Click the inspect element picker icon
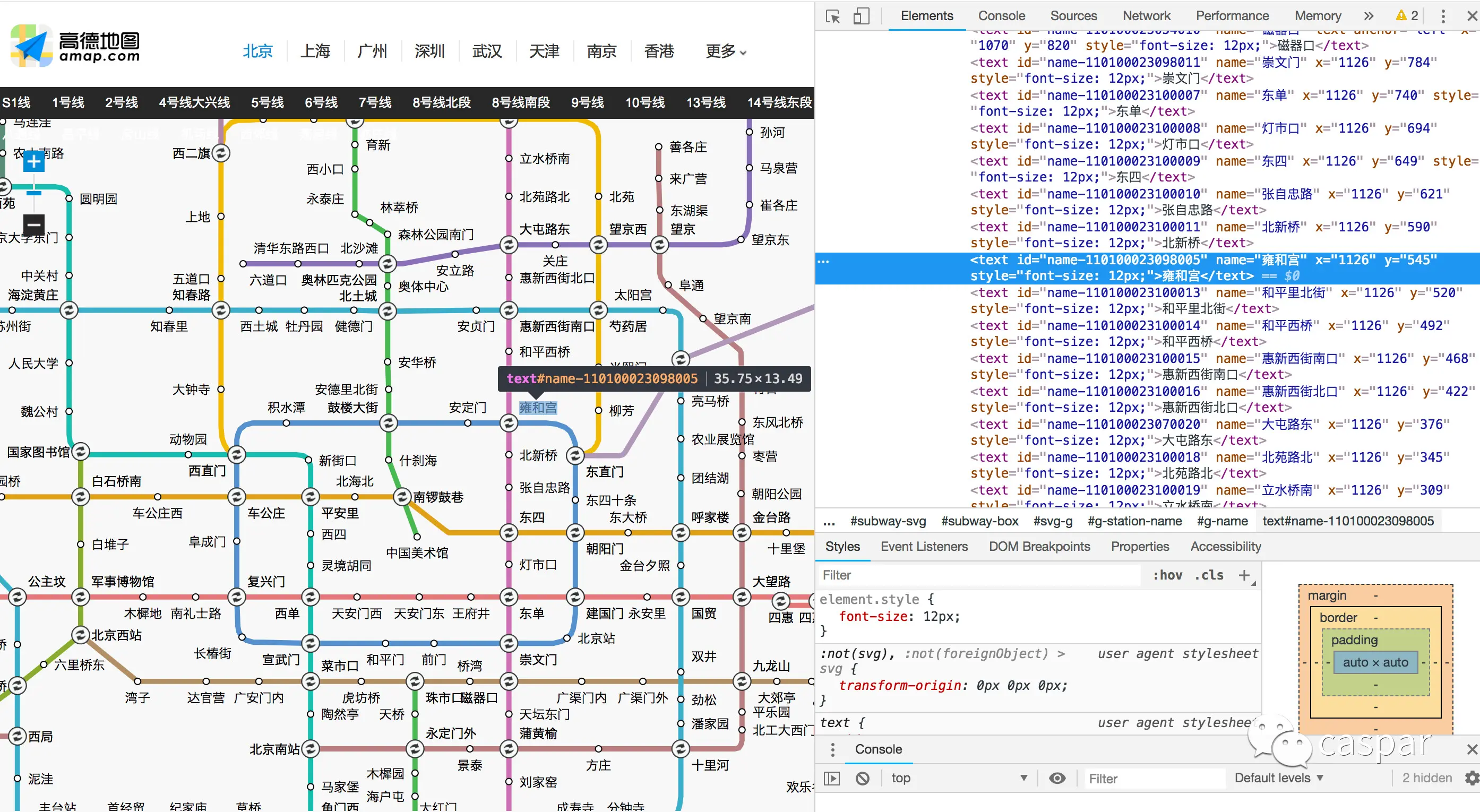1480x812 pixels. (832, 16)
